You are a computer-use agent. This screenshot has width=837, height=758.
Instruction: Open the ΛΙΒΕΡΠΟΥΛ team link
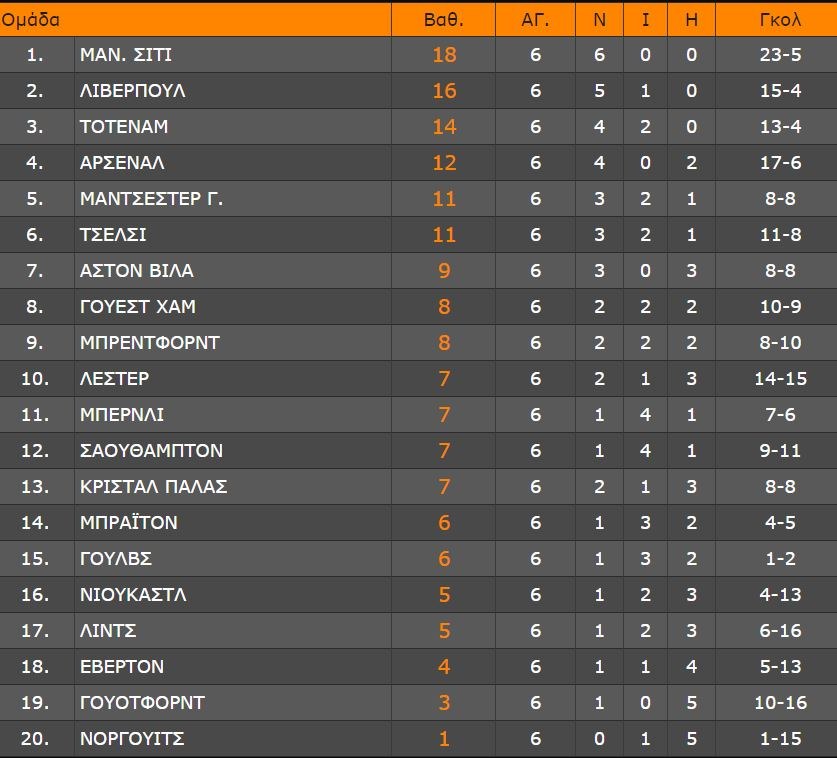point(133,91)
